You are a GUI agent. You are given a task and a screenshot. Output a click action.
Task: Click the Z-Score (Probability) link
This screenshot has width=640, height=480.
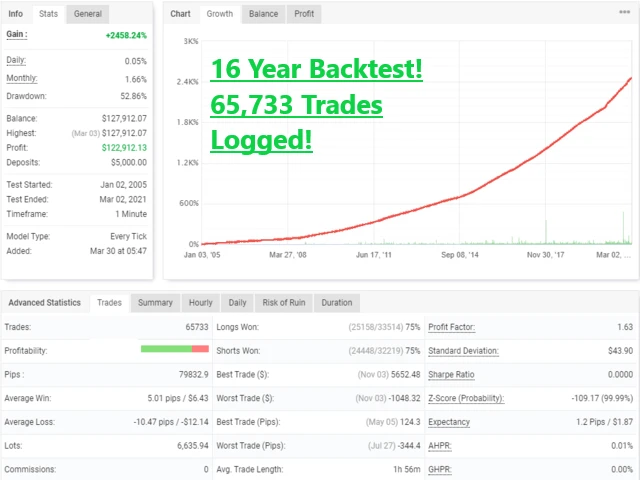(x=466, y=398)
